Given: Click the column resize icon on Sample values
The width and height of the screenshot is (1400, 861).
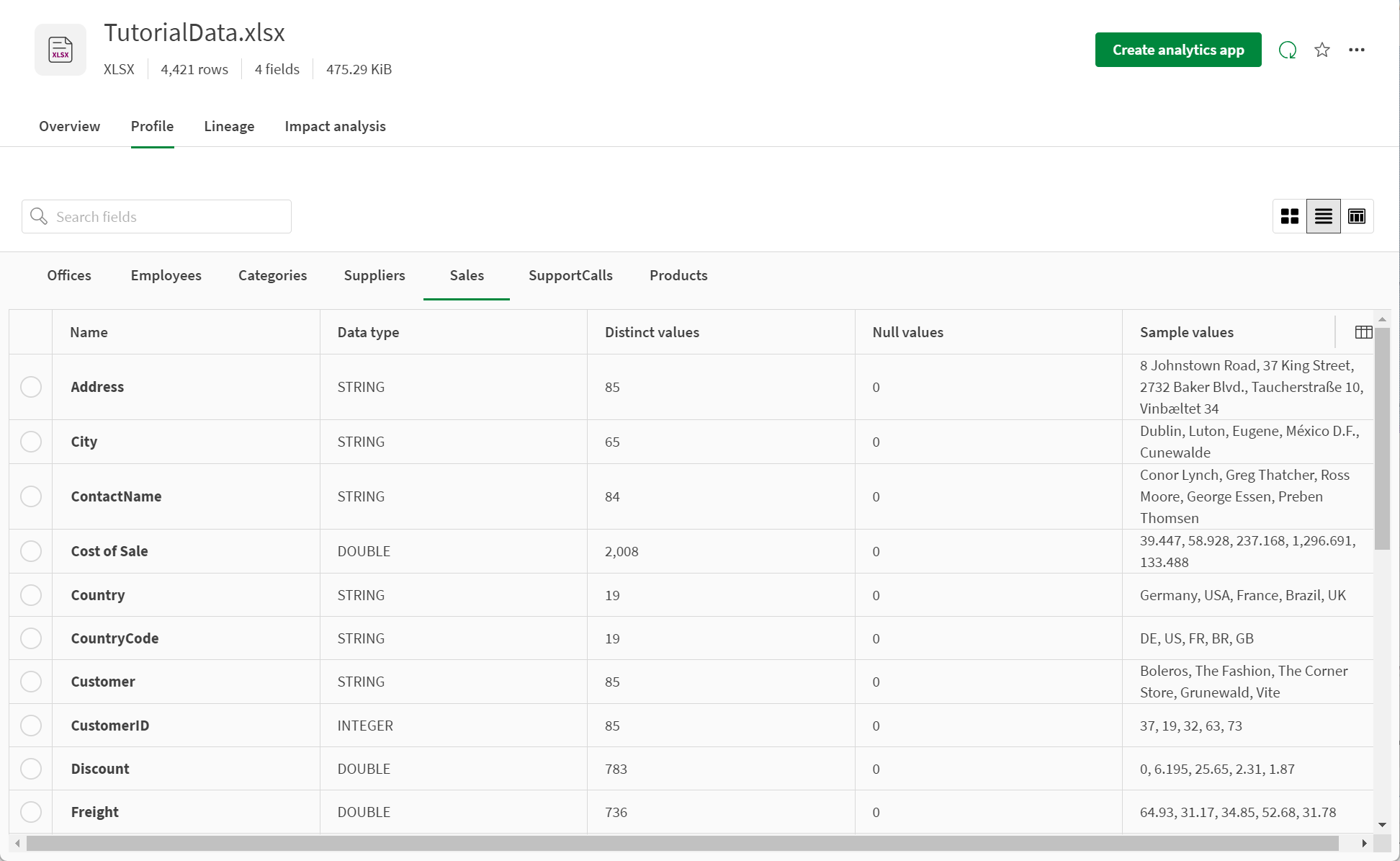Looking at the screenshot, I should click(1363, 332).
